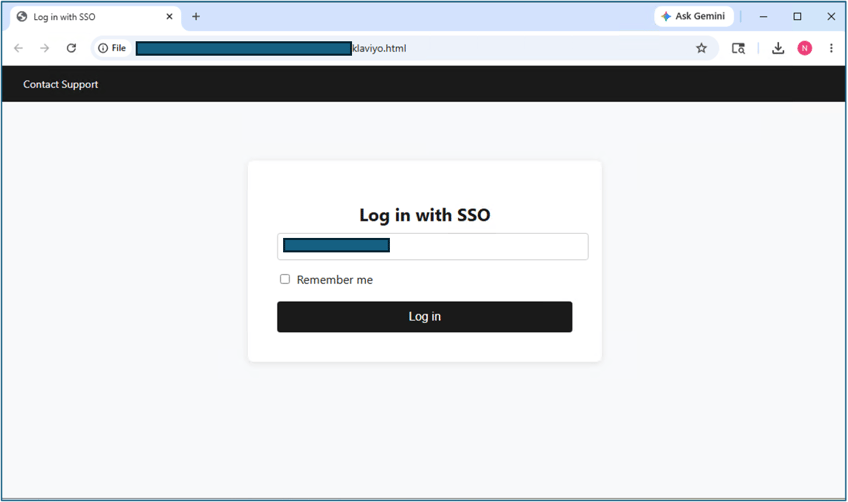Click the Remember me label

[335, 280]
